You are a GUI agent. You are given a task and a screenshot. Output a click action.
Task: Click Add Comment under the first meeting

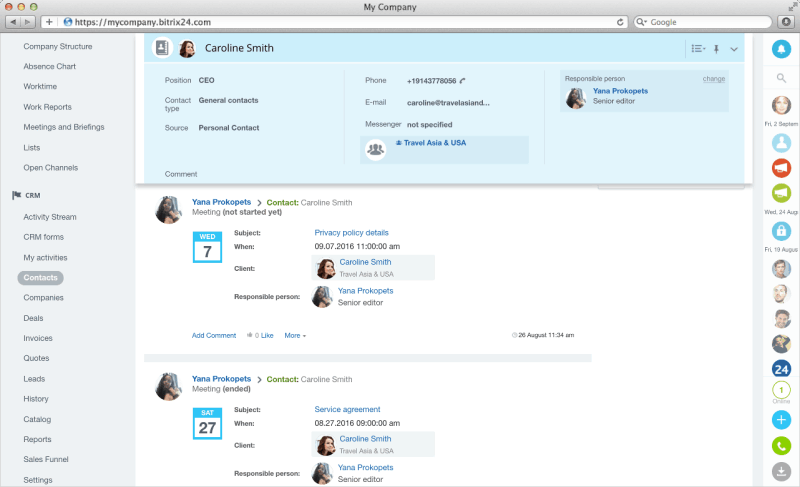(x=214, y=336)
